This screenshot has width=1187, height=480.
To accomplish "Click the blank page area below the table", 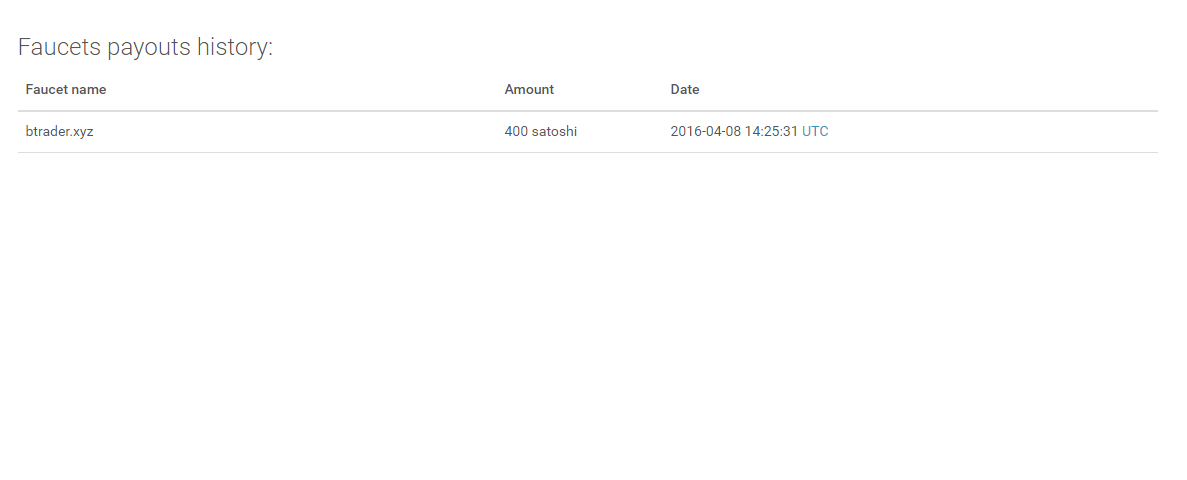I will coord(590,320).
